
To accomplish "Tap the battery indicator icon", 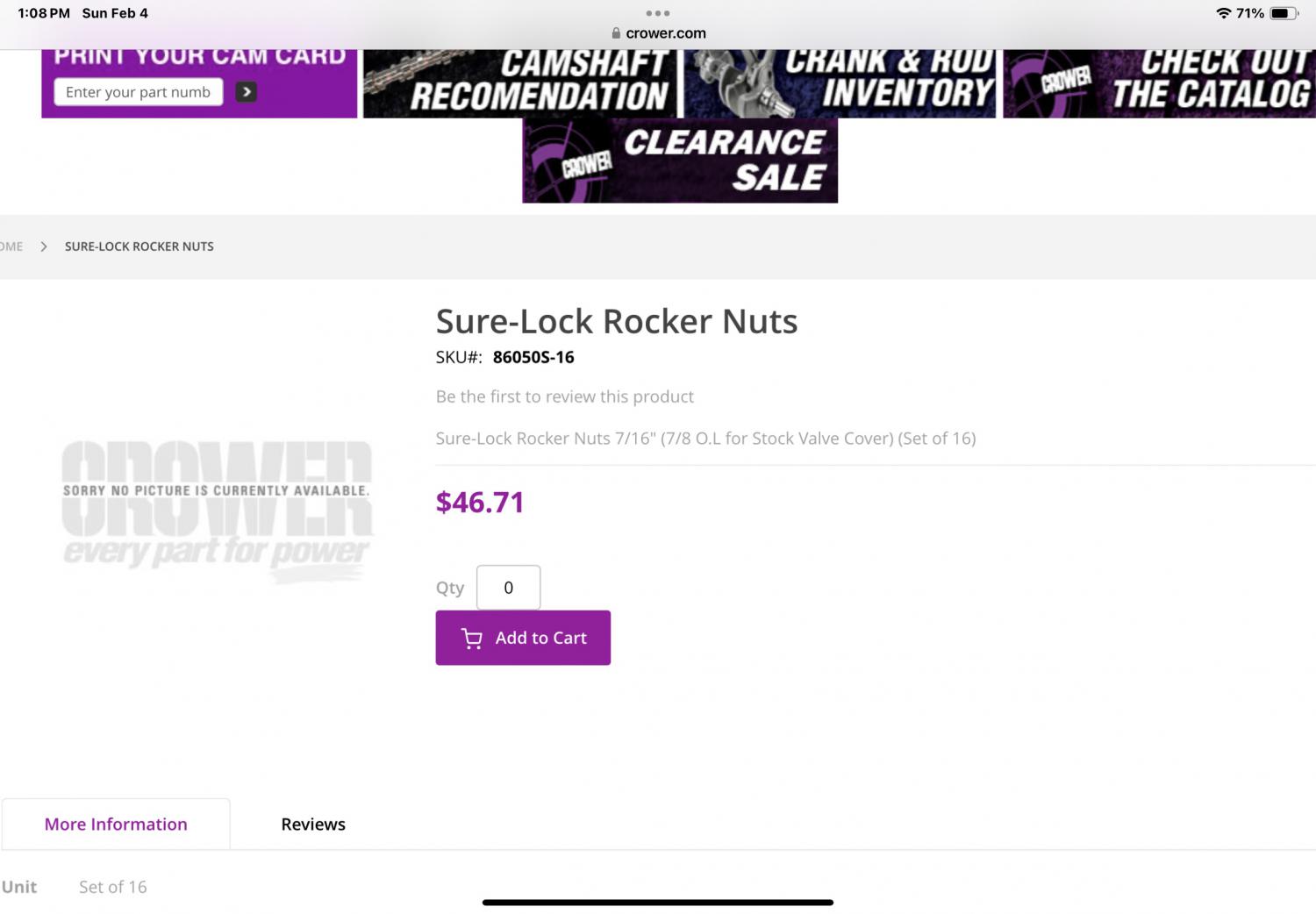I will tap(1283, 13).
